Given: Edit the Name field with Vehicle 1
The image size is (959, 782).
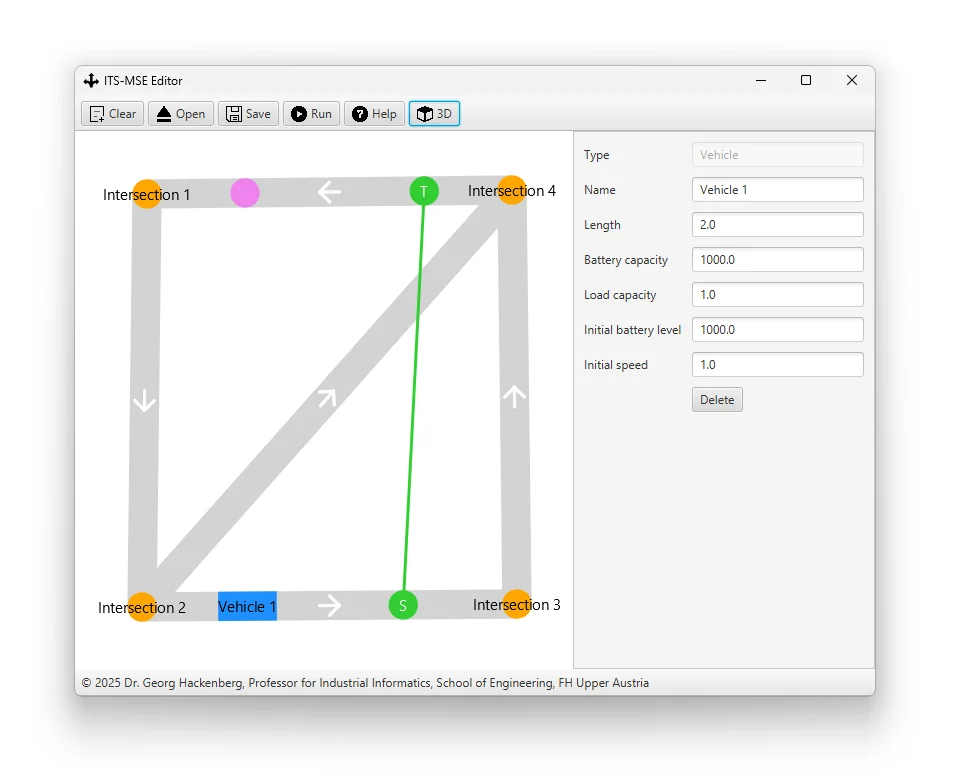Looking at the screenshot, I should click(777, 190).
